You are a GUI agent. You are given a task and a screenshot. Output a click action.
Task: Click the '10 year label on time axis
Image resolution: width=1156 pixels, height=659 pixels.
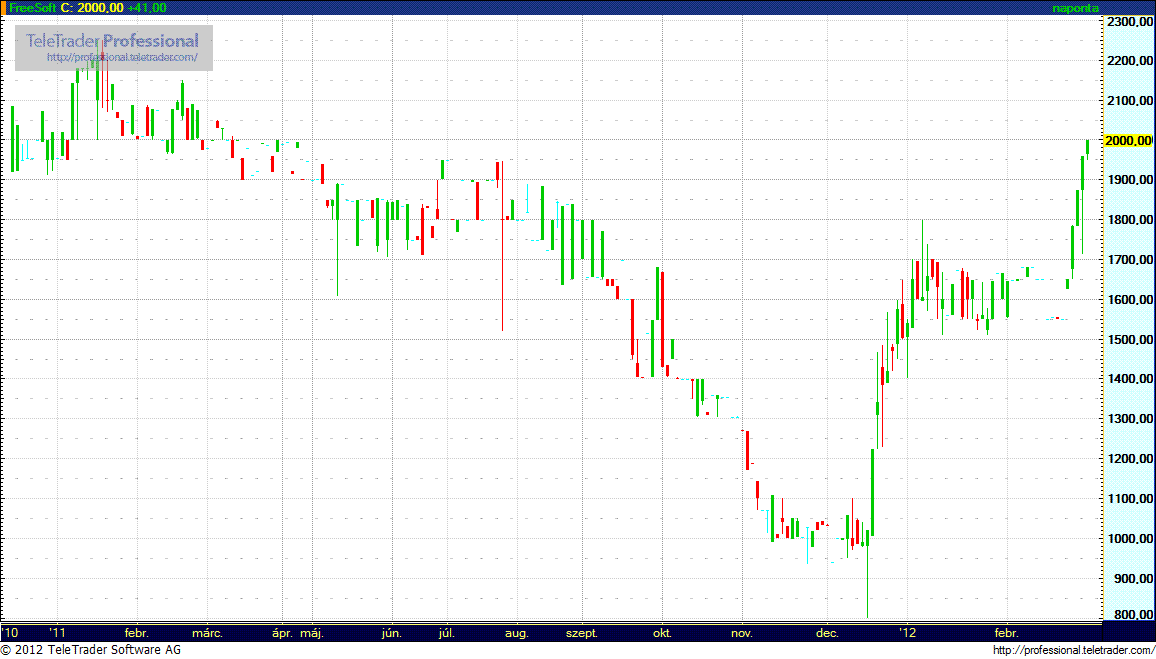tap(10, 632)
